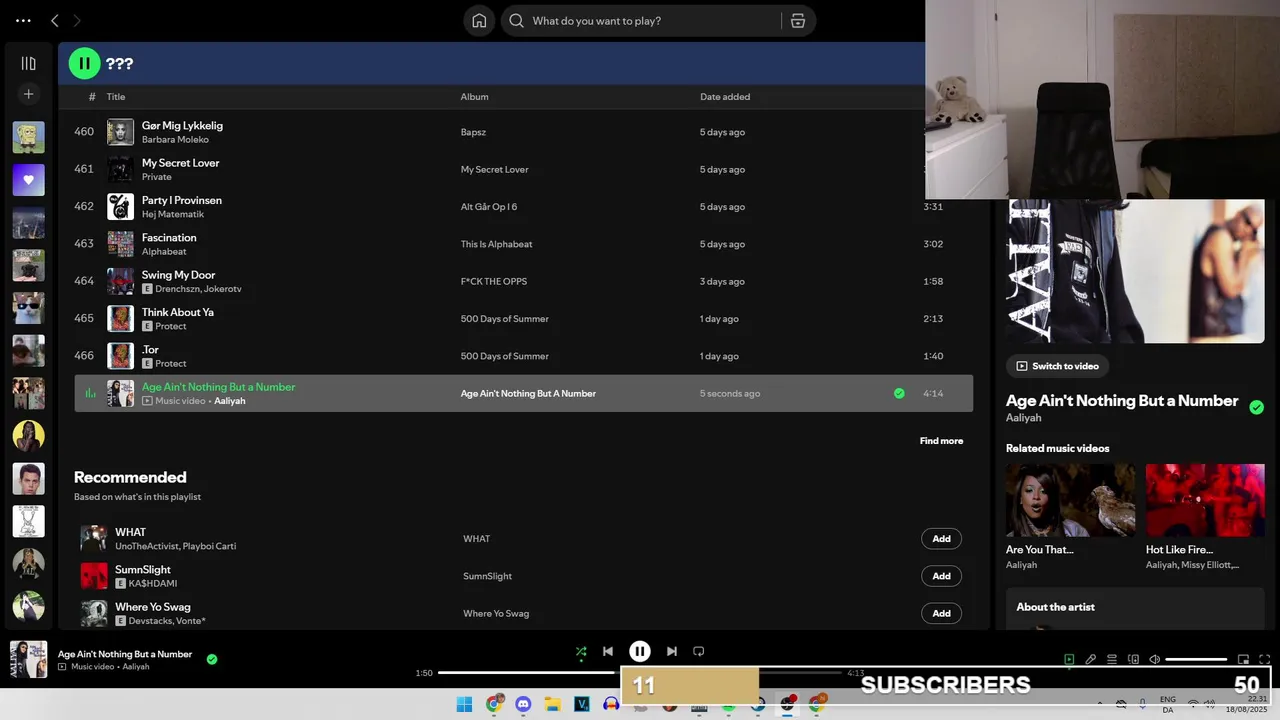Open File Explorer from the taskbar
The height and width of the screenshot is (720, 1280).
552,704
